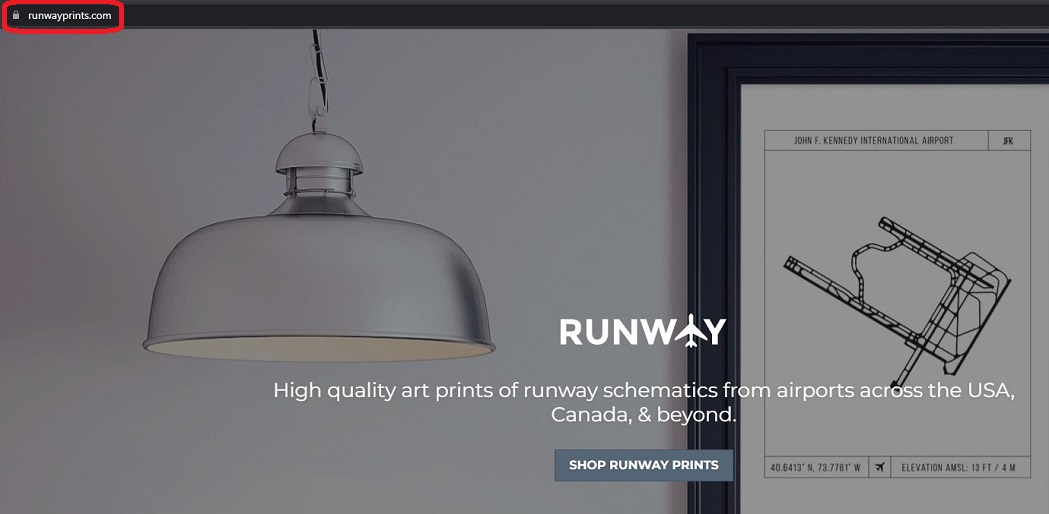The width and height of the screenshot is (1049, 514).
Task: Click the padlock icon beside the URL
Action: (x=16, y=15)
